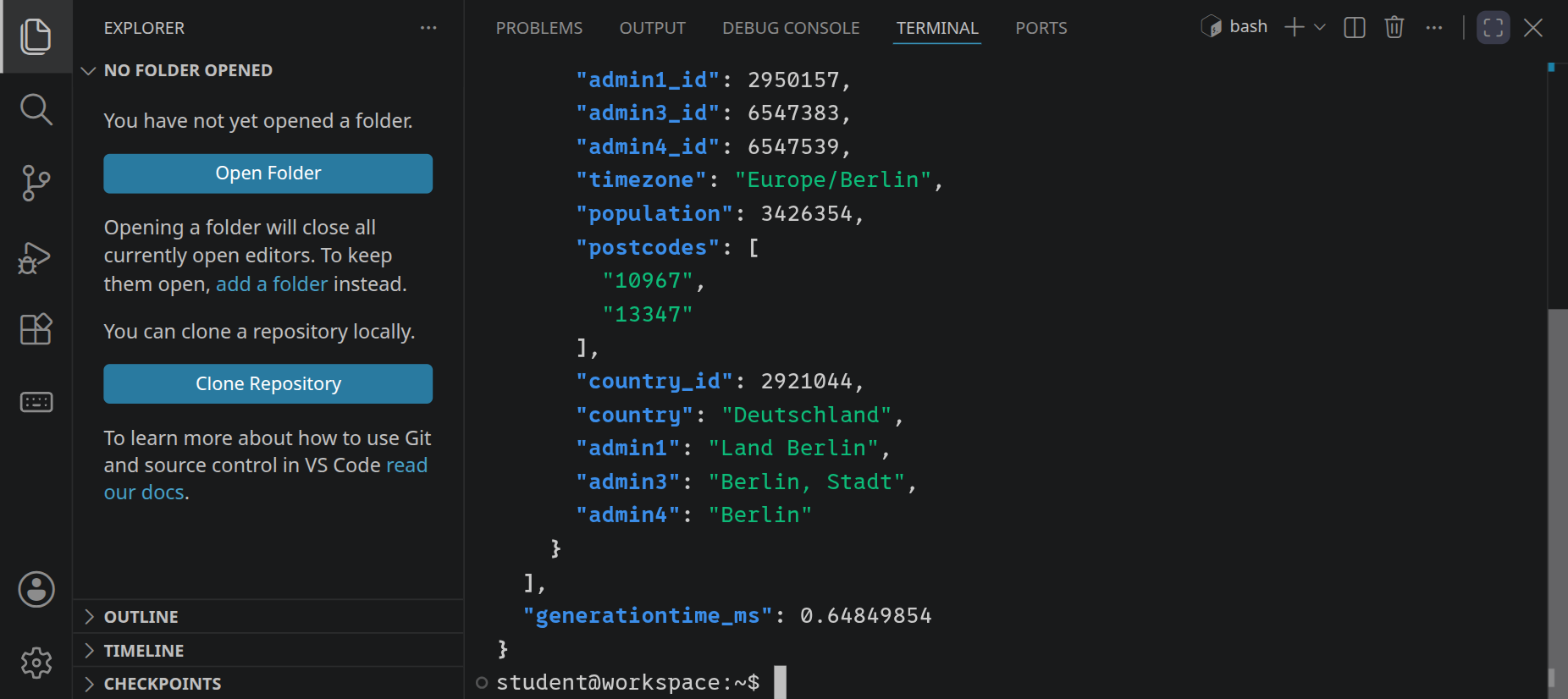Select the Terminal tab

[x=937, y=28]
